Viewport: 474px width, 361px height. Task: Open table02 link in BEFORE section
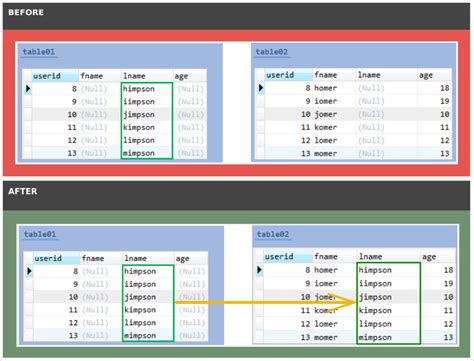click(272, 52)
